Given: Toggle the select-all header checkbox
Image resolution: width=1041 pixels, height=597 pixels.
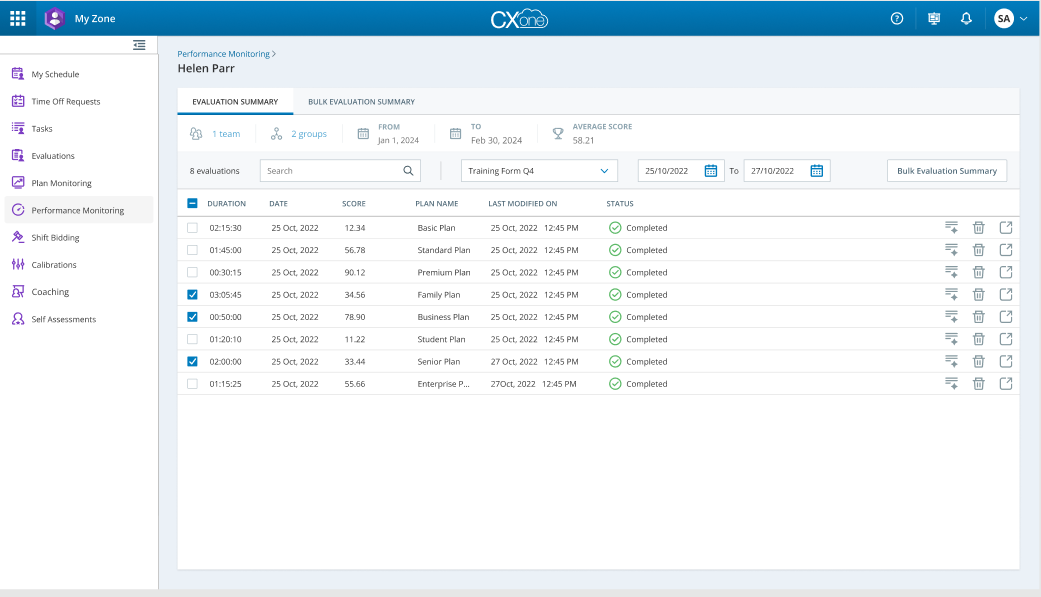Looking at the screenshot, I should click(193, 203).
